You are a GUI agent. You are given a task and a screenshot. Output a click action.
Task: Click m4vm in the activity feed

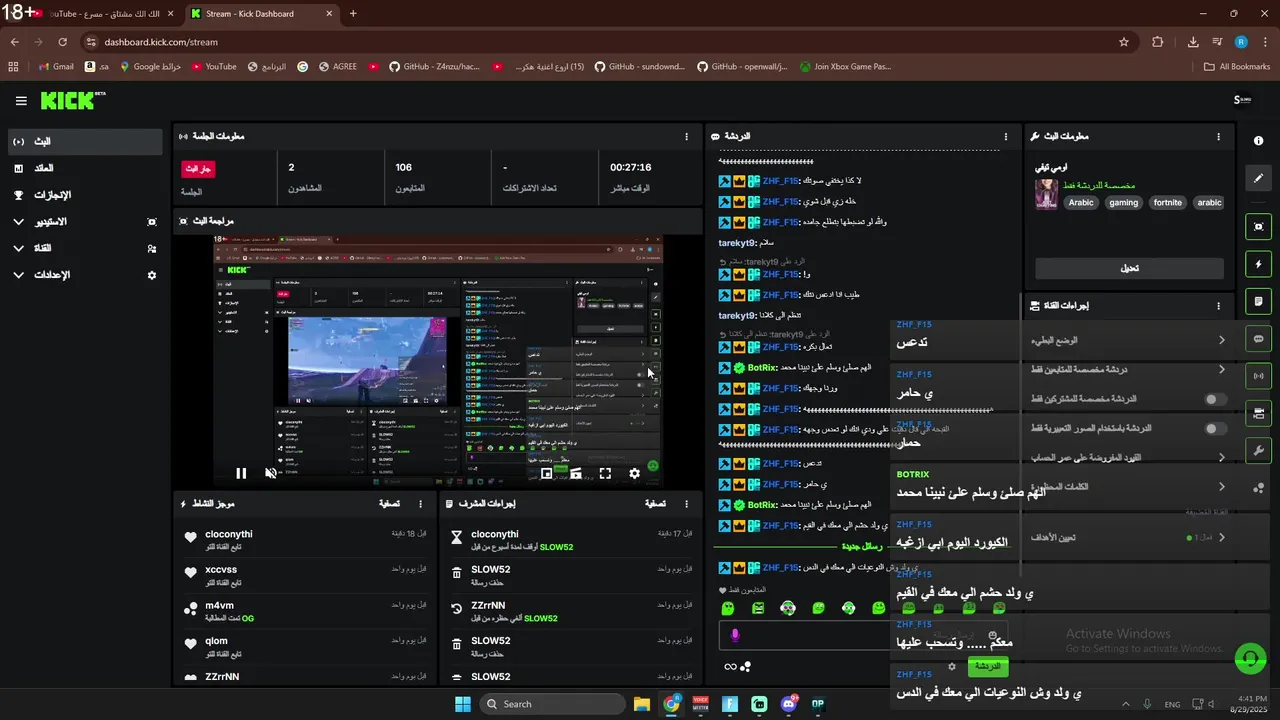click(219, 606)
